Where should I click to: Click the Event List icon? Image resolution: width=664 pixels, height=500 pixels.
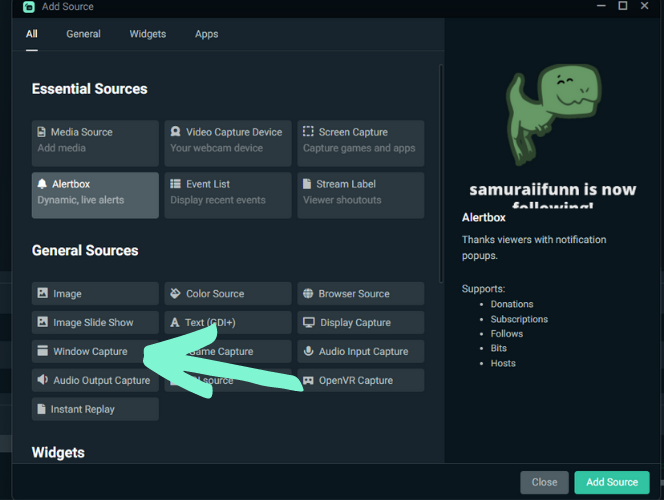pos(175,184)
